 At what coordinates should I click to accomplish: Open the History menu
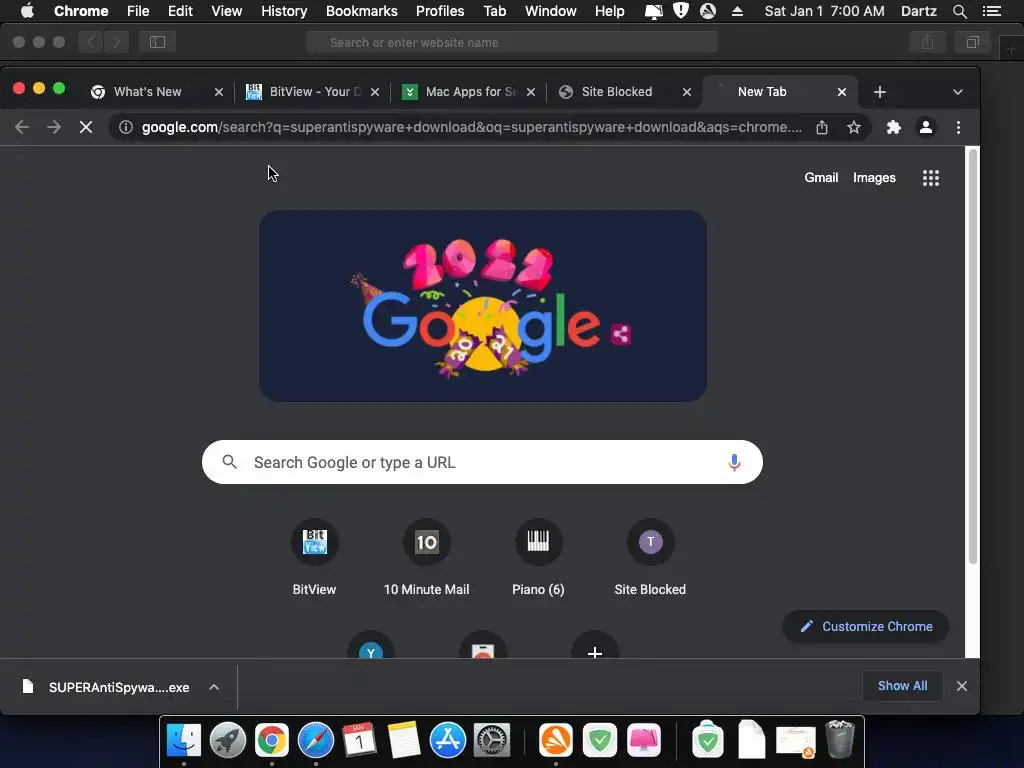click(284, 11)
